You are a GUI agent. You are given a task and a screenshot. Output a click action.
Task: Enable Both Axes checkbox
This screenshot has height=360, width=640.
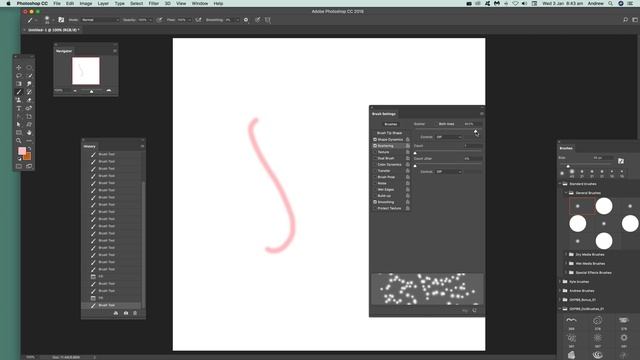pyautogui.click(x=436, y=124)
